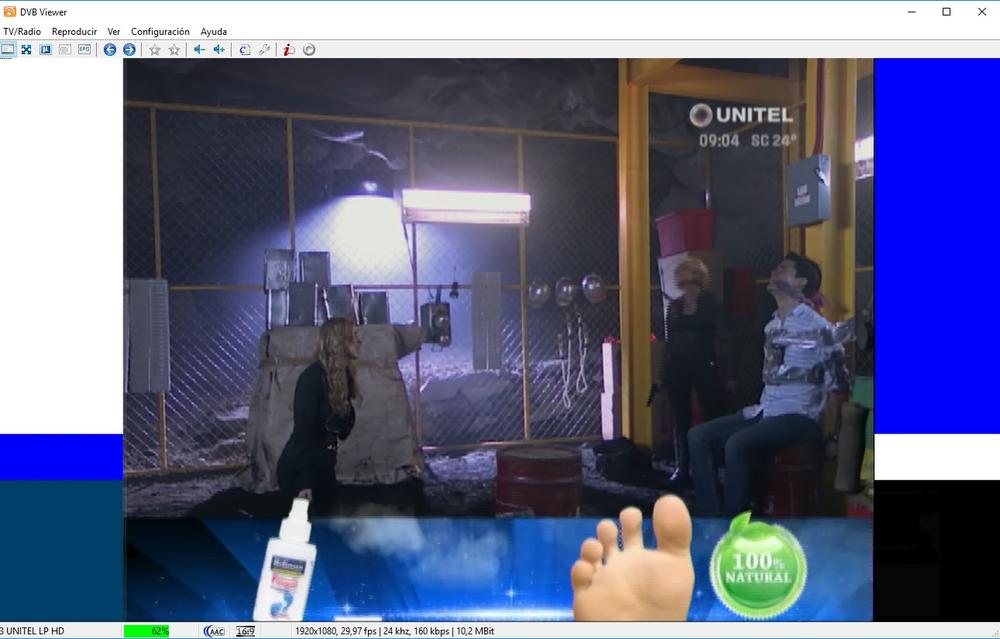Click the EPG program guide icon
Viewport: 1000px width, 639px height.
click(84, 49)
